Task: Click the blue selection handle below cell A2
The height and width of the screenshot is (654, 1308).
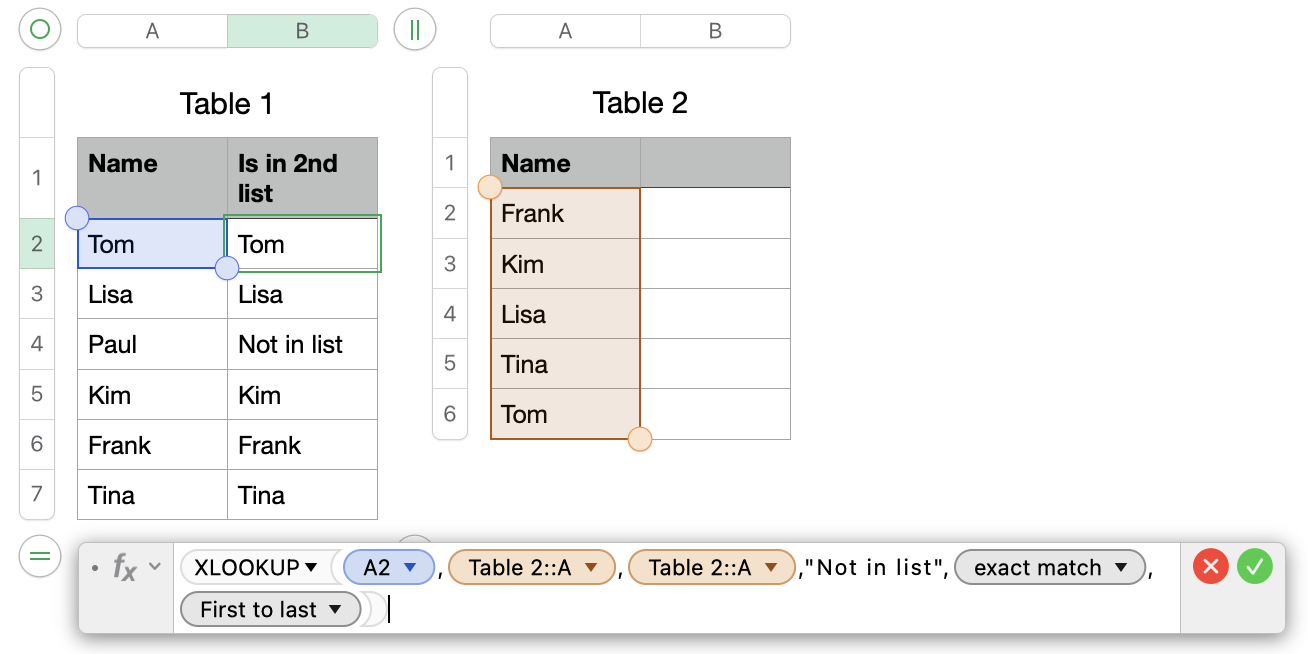Action: pyautogui.click(x=227, y=267)
